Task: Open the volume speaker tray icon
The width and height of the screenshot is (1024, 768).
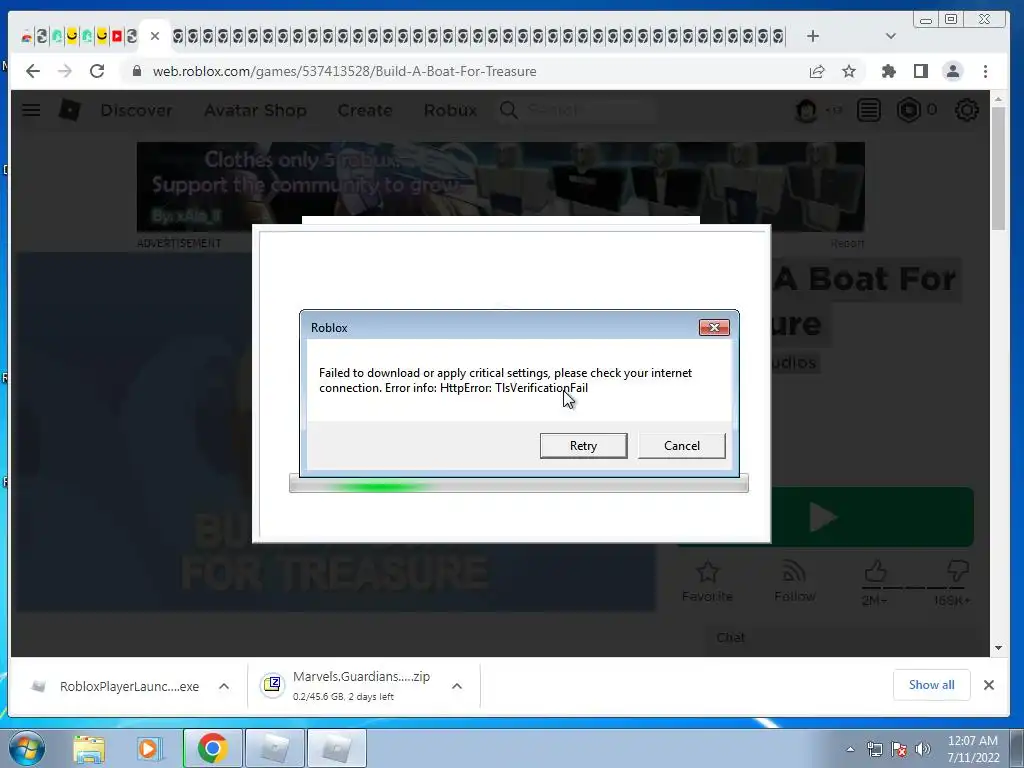Action: point(923,749)
